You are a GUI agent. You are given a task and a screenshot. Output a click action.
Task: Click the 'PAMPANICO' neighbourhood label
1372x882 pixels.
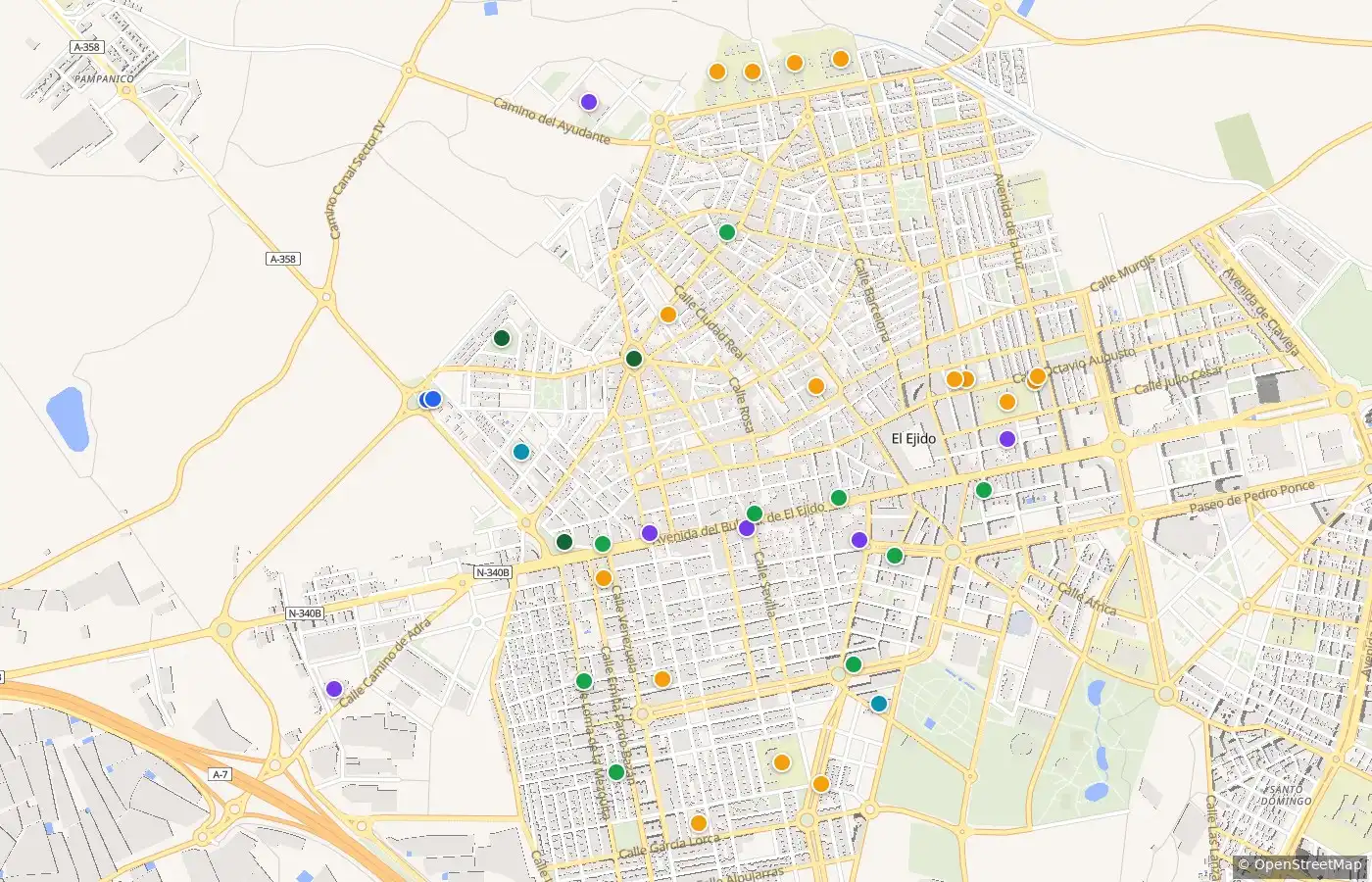[x=104, y=78]
